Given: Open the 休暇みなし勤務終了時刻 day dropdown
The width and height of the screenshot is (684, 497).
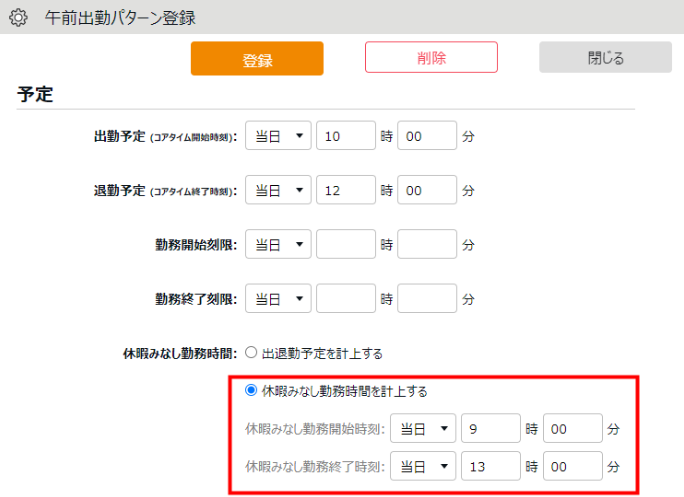Looking at the screenshot, I should click(x=423, y=466).
